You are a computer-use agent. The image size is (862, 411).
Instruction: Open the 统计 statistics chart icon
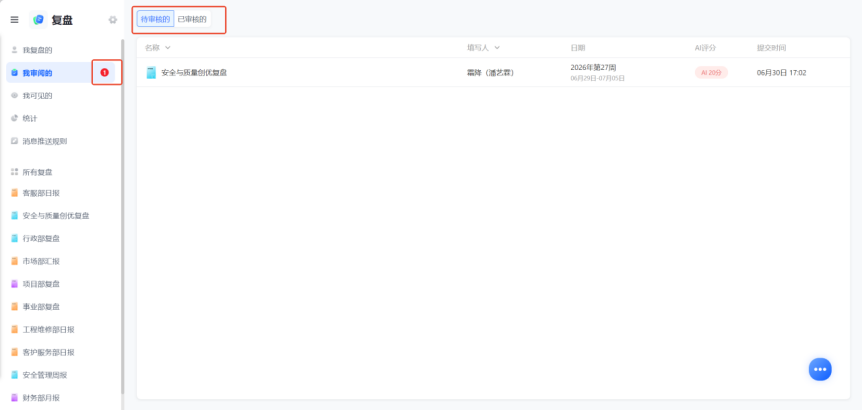(14, 118)
